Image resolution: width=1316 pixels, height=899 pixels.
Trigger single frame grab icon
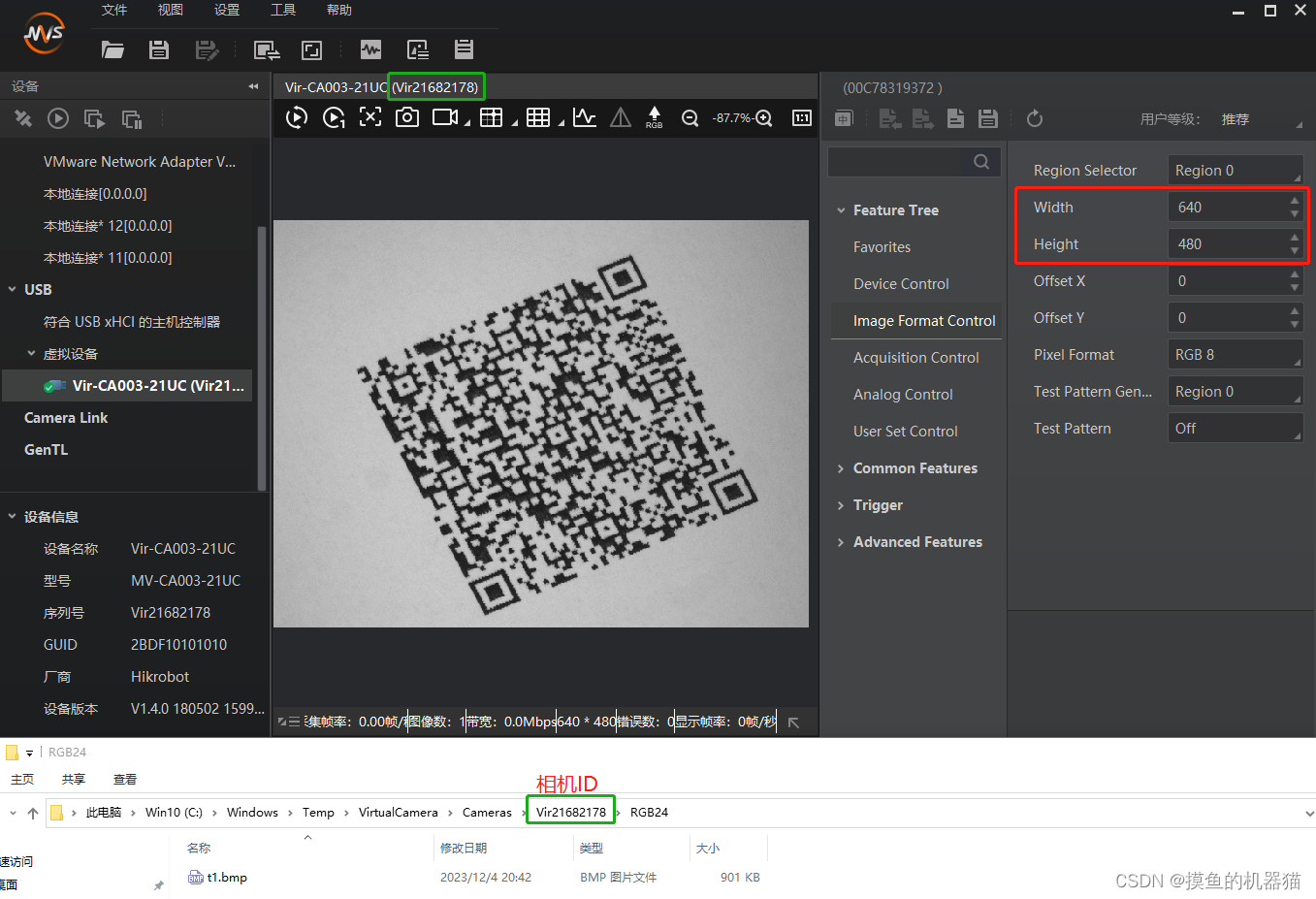tap(334, 117)
